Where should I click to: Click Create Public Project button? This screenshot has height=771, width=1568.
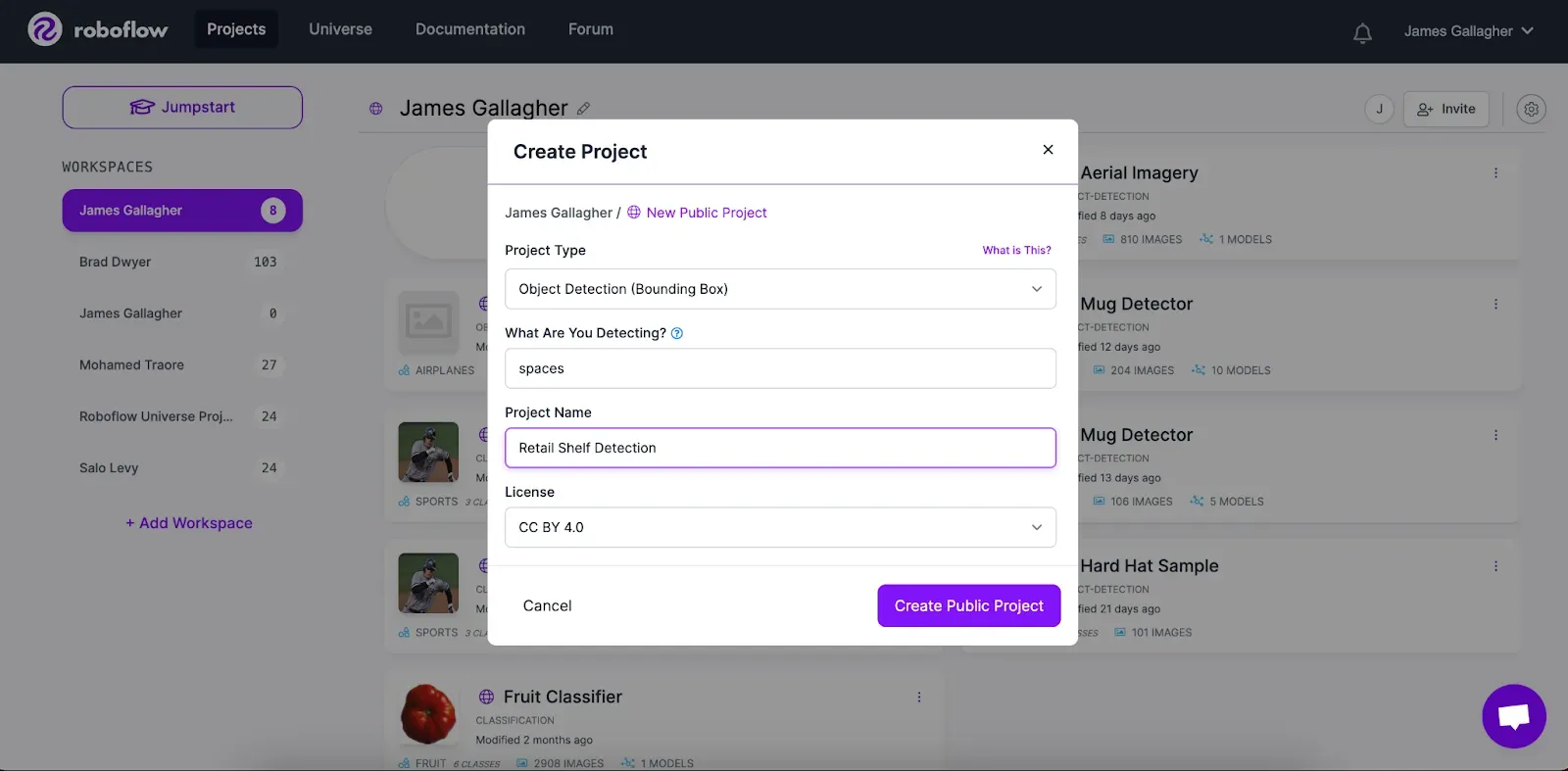point(969,605)
